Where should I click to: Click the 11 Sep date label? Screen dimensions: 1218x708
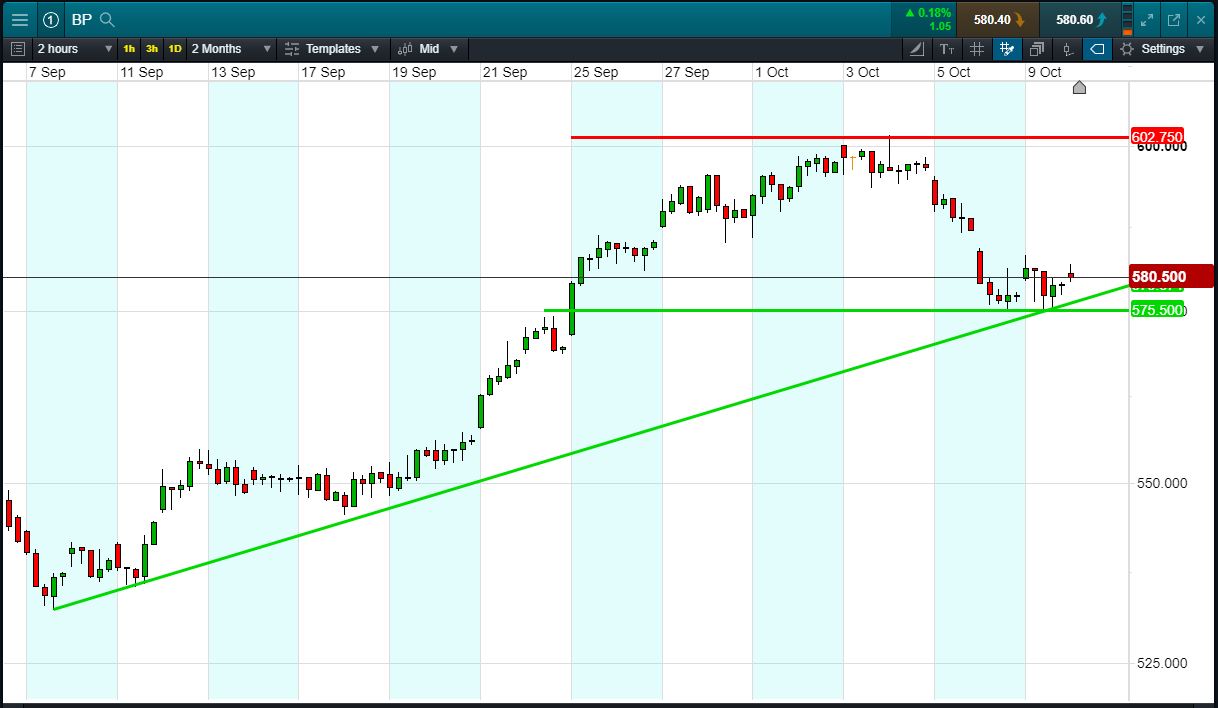pyautogui.click(x=141, y=72)
